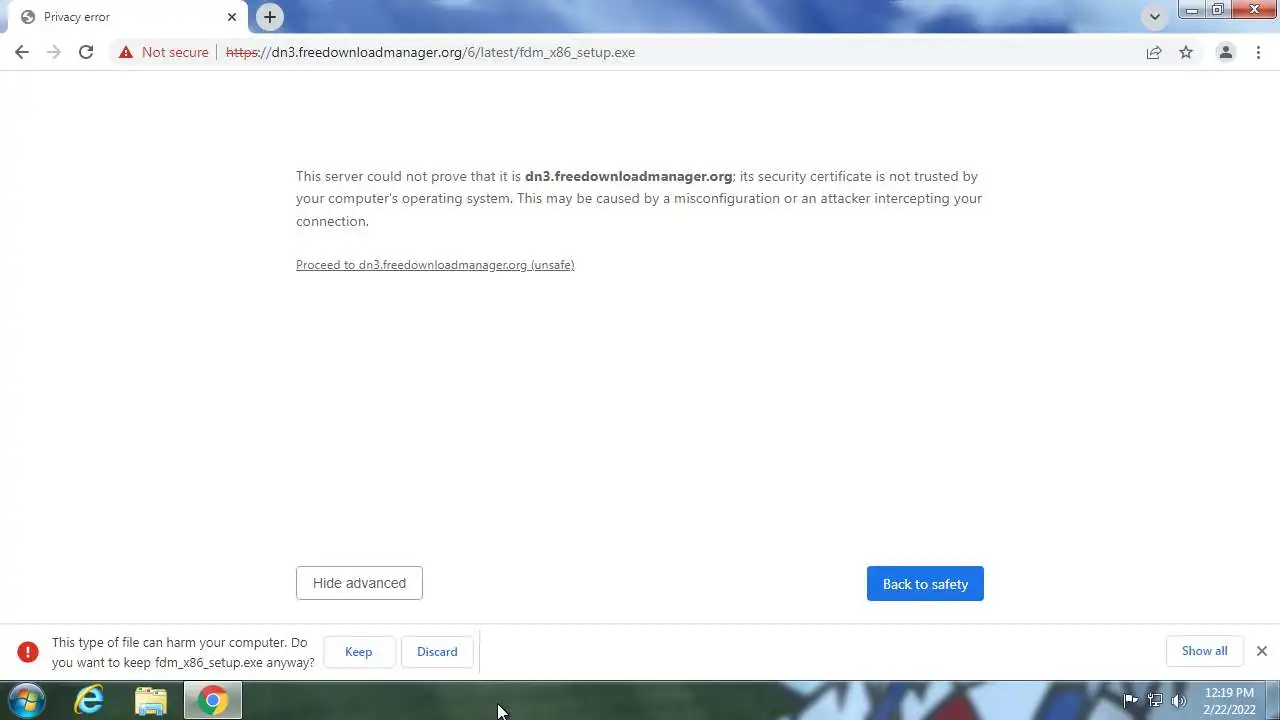Open the Chrome three-dot menu
The image size is (1280, 720).
click(x=1258, y=52)
